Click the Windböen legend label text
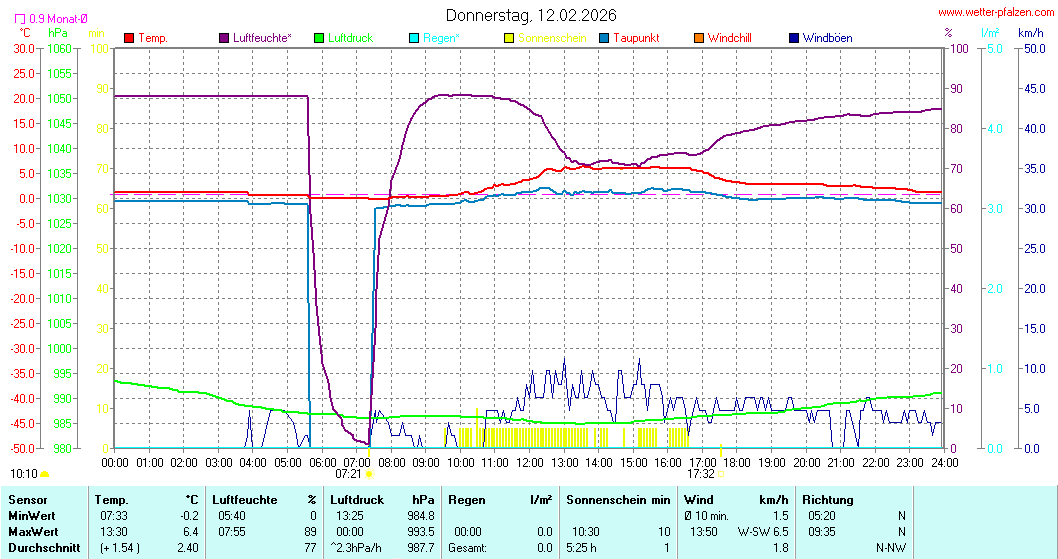 coord(827,38)
